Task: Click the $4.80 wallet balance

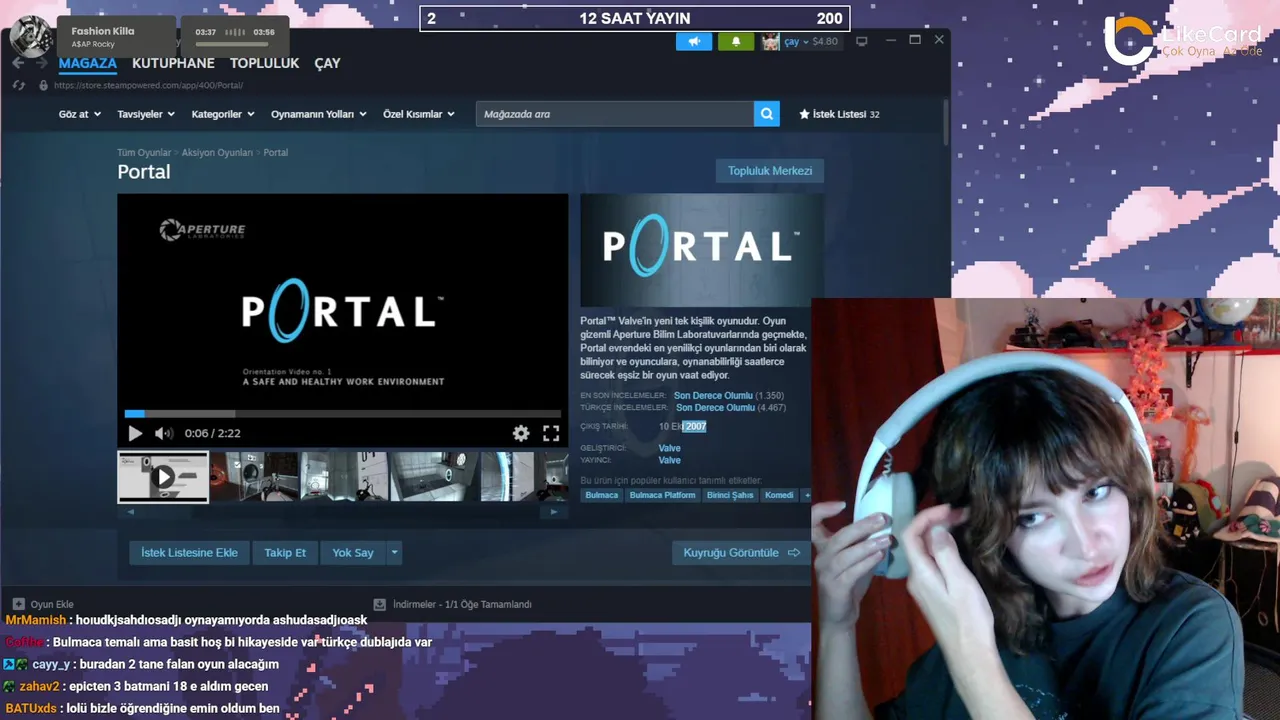Action: (825, 42)
